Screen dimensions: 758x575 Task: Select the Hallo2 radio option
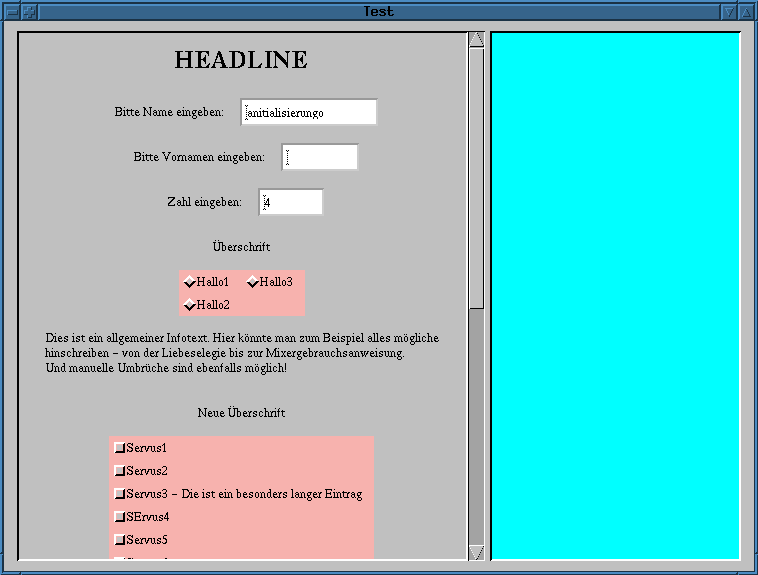(x=190, y=305)
